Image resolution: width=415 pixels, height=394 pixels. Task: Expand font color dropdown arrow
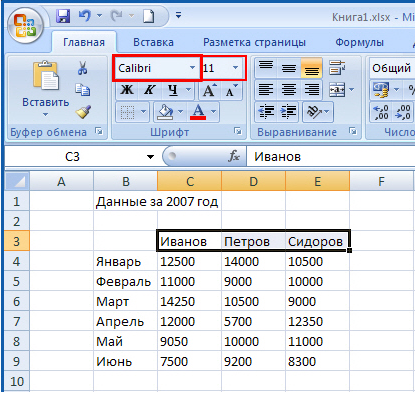[214, 112]
